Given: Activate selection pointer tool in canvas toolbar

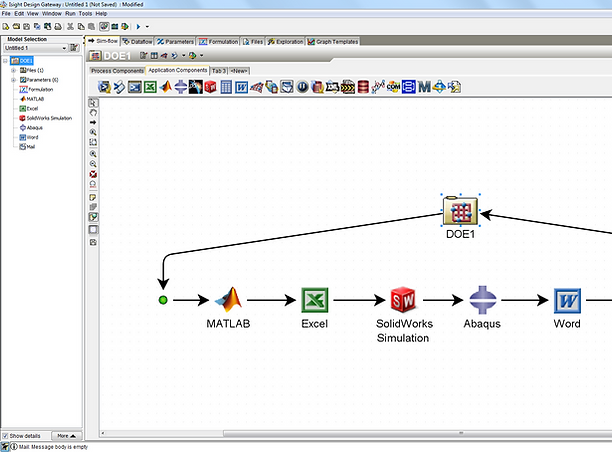Looking at the screenshot, I should click(x=93, y=103).
